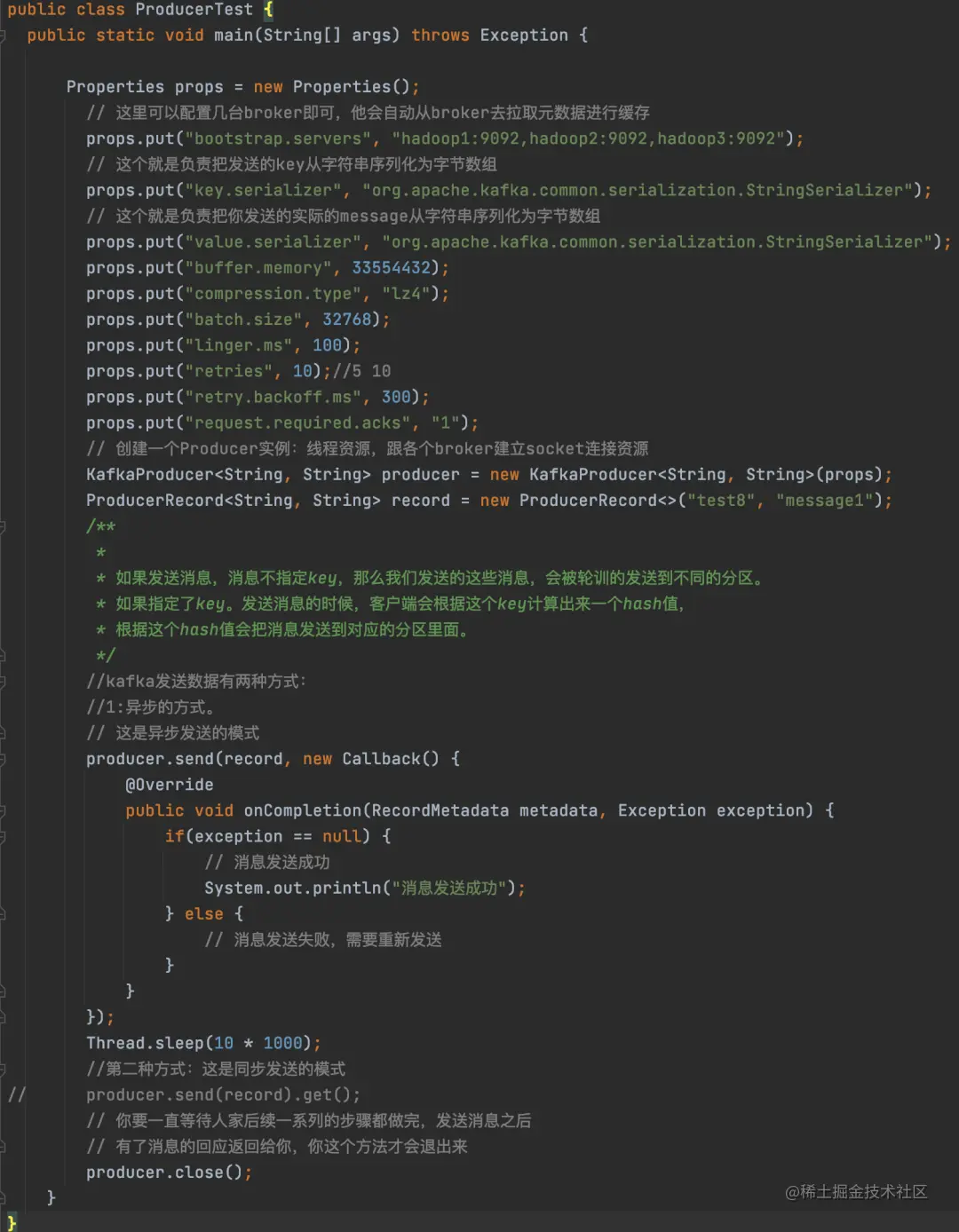
Task: Click the comment "消息发送失败, 需要重新发送"
Action: [x=323, y=939]
